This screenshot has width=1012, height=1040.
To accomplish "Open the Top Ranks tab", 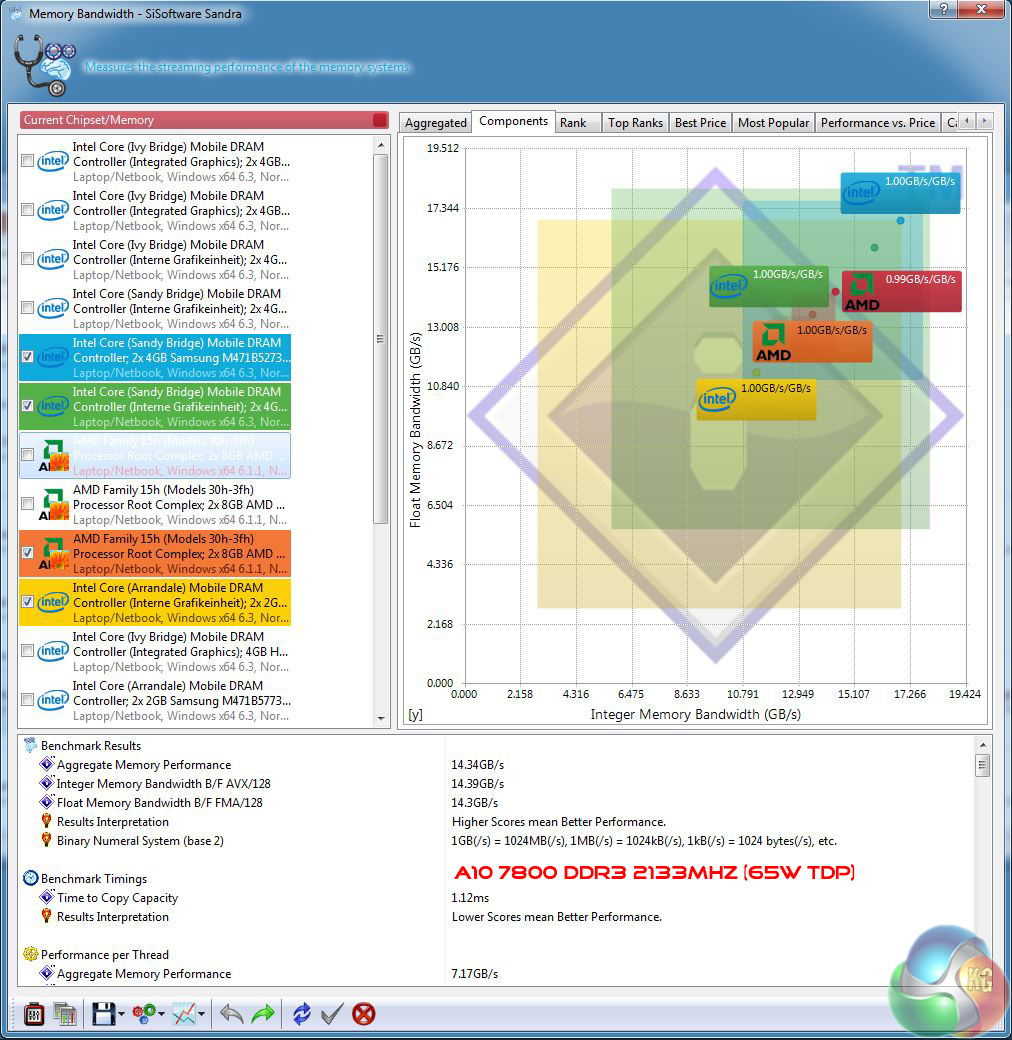I will point(635,123).
